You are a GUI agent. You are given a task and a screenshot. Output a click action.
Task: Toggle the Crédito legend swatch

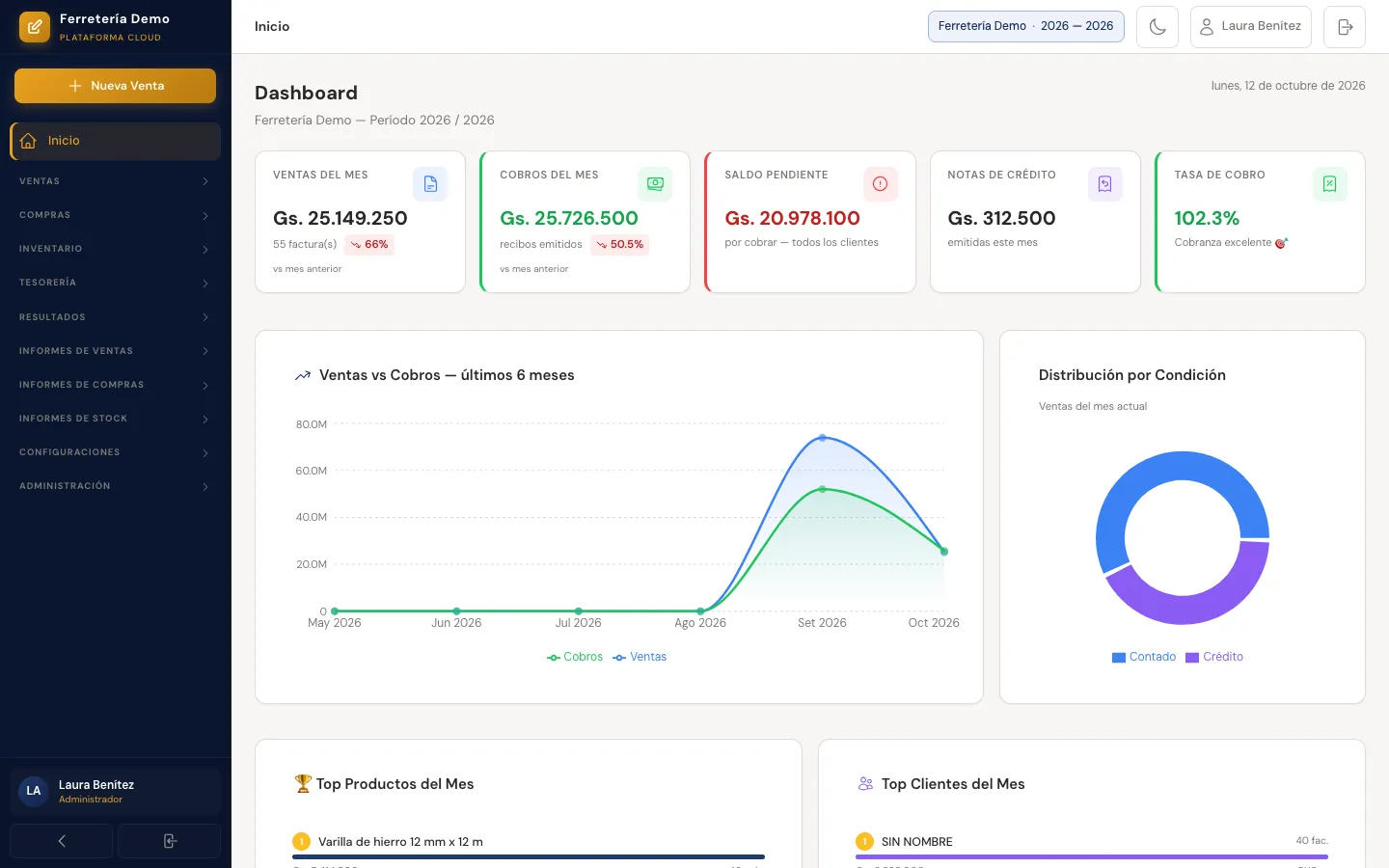[1192, 658]
